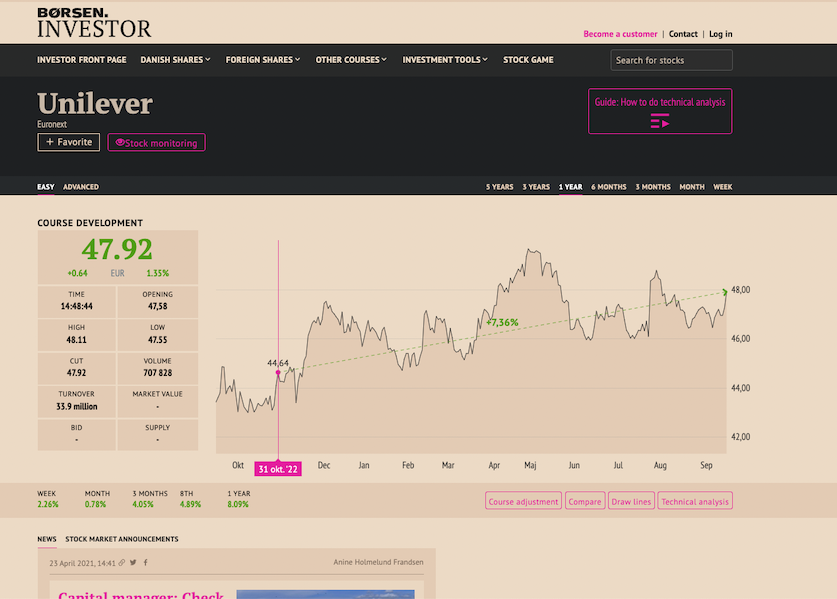
Task: Select the 6 Months time range
Action: coord(608,187)
